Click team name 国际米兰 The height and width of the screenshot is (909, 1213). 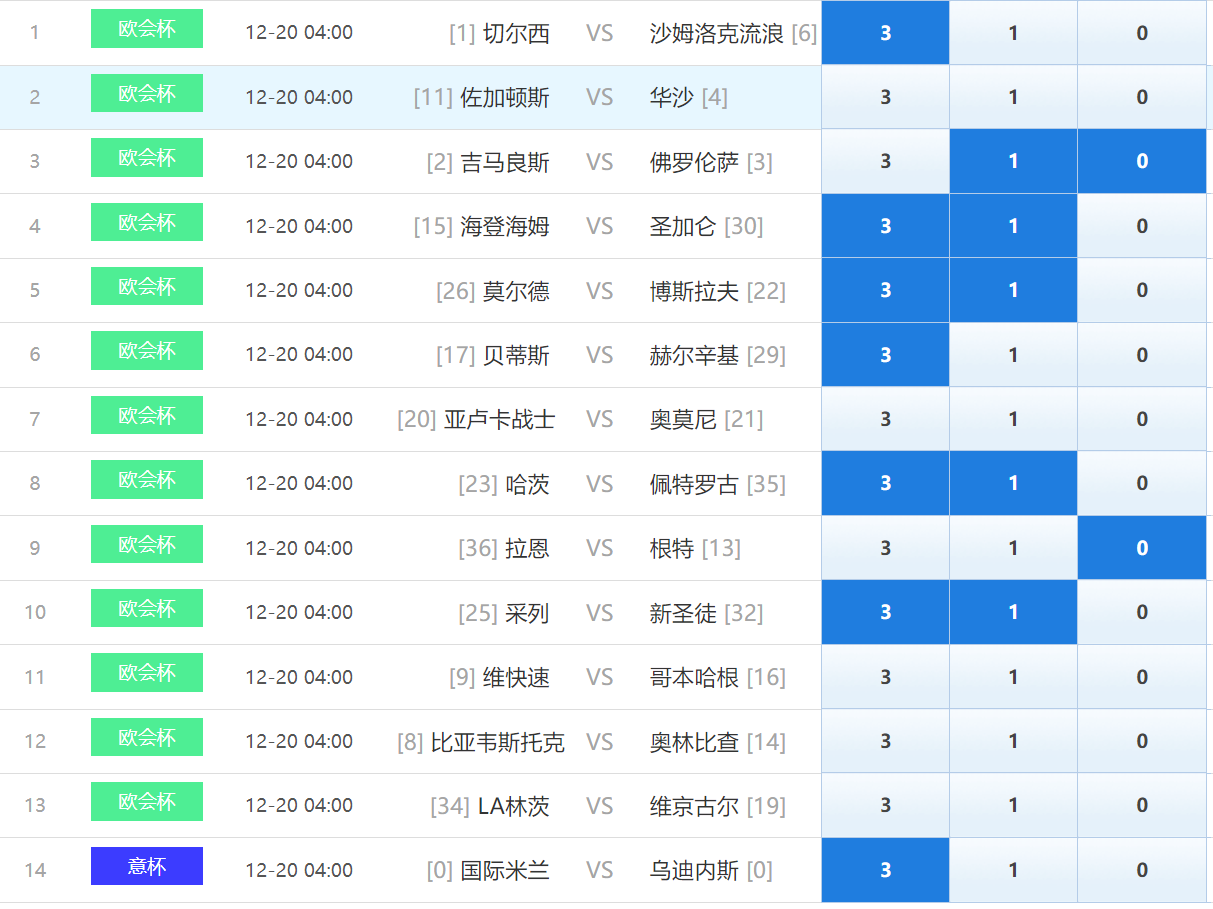(505, 871)
